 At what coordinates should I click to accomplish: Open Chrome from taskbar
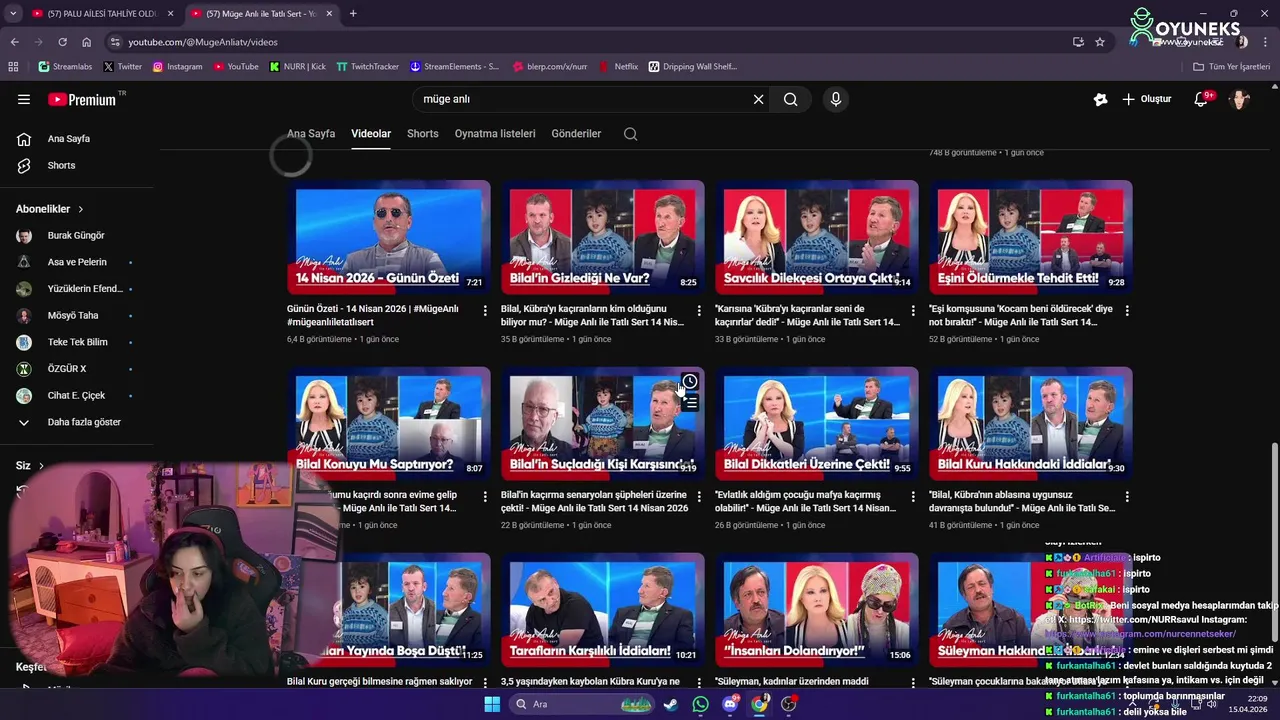click(x=759, y=704)
